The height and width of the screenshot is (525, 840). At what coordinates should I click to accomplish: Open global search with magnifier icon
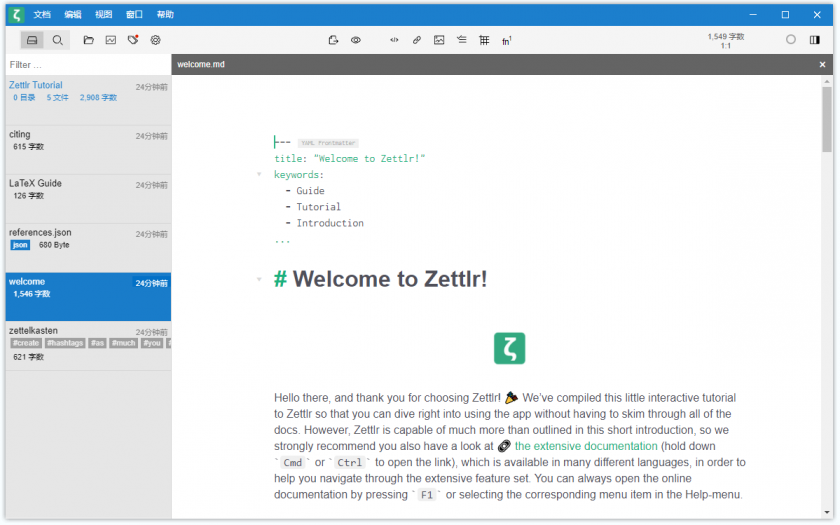[58, 40]
